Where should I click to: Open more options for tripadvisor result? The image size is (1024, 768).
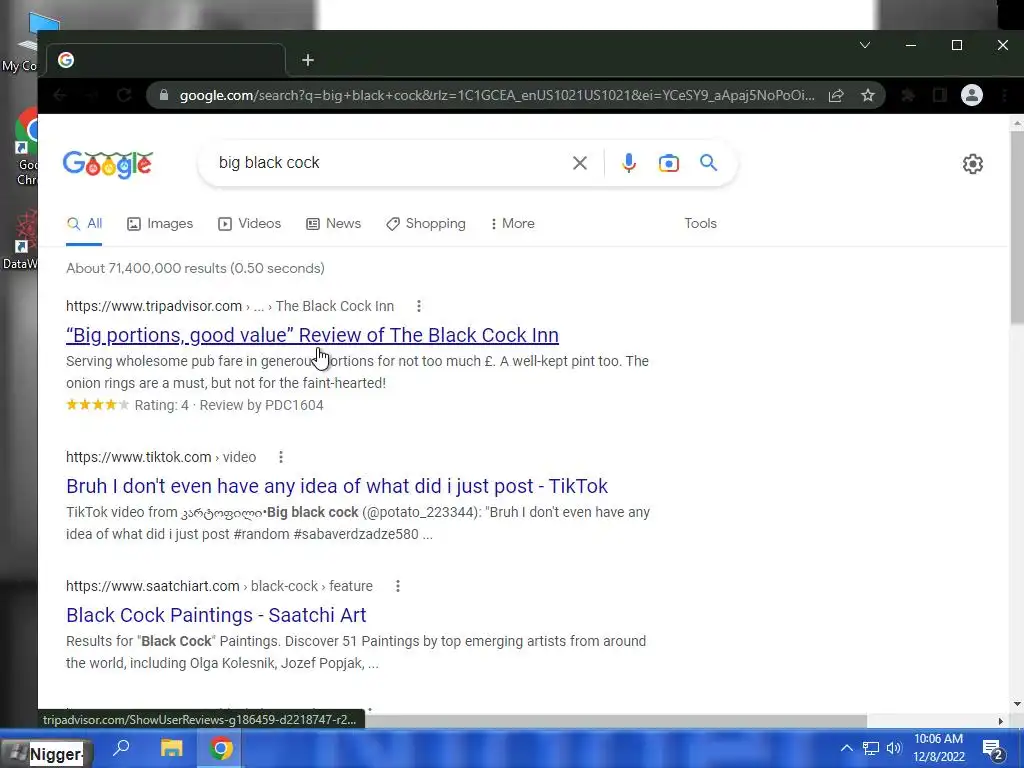point(419,306)
